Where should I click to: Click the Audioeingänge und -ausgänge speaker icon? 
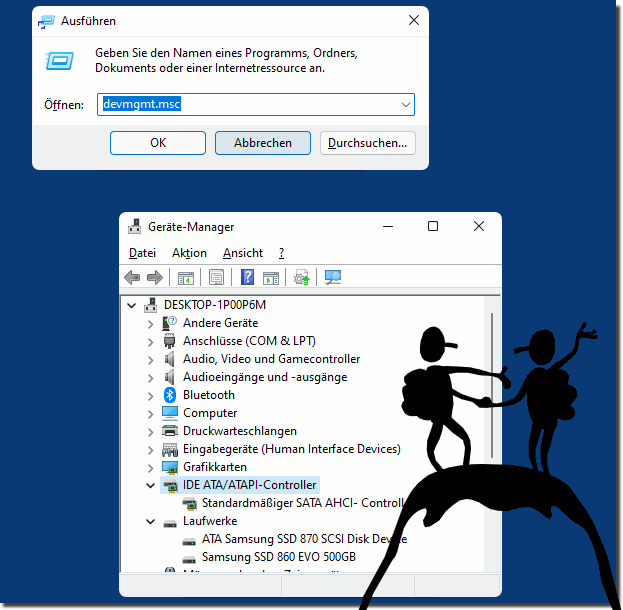tap(170, 377)
